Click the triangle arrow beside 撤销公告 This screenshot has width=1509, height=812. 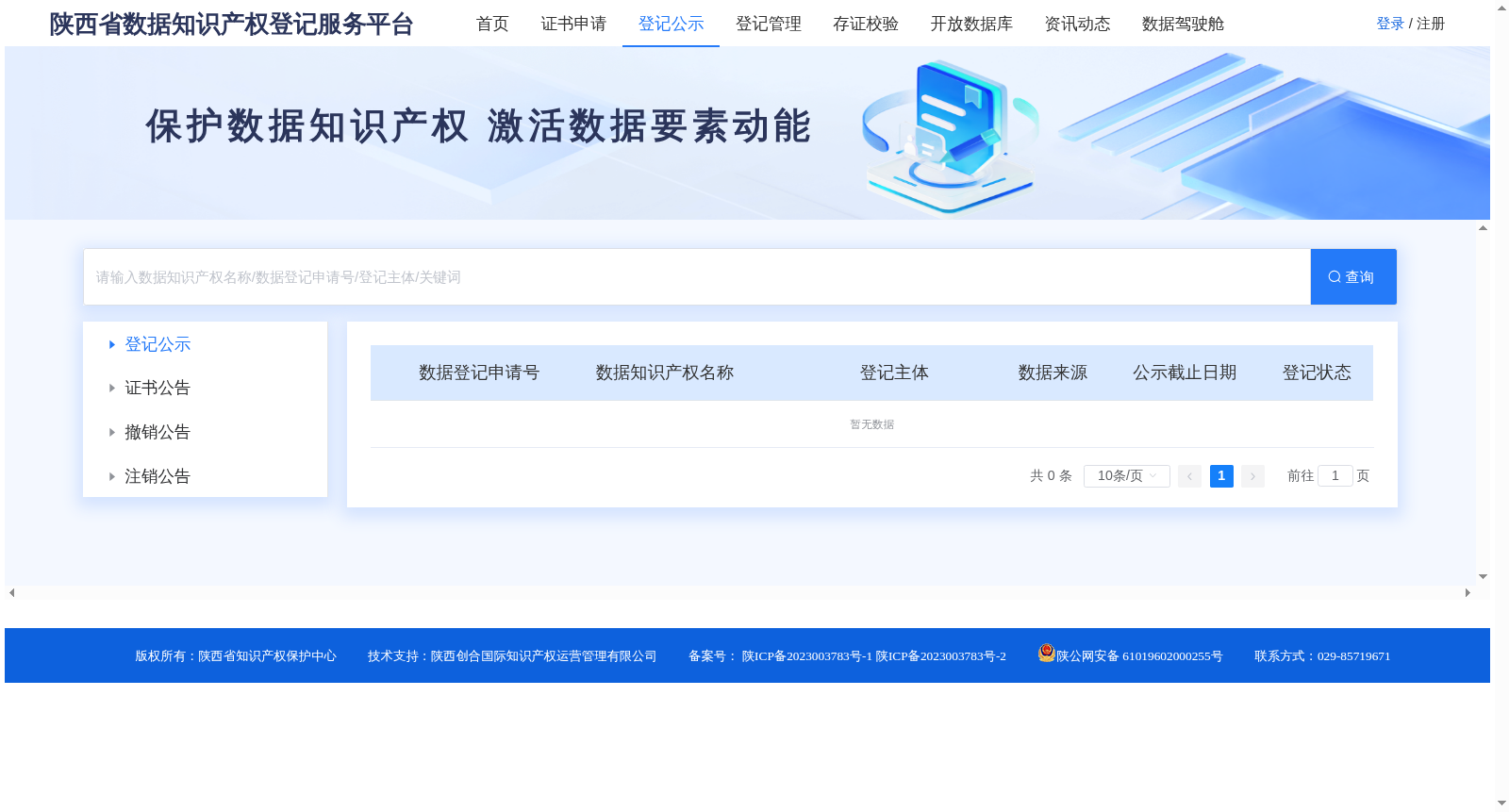coord(112,432)
